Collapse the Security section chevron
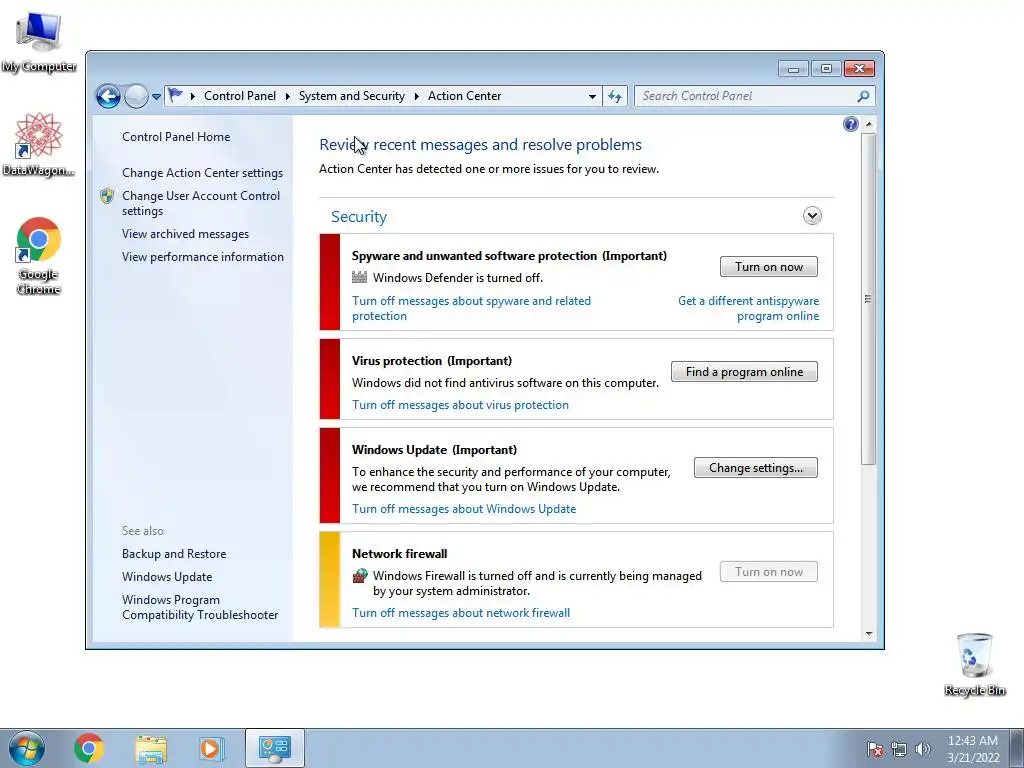Image resolution: width=1024 pixels, height=768 pixels. (x=812, y=216)
